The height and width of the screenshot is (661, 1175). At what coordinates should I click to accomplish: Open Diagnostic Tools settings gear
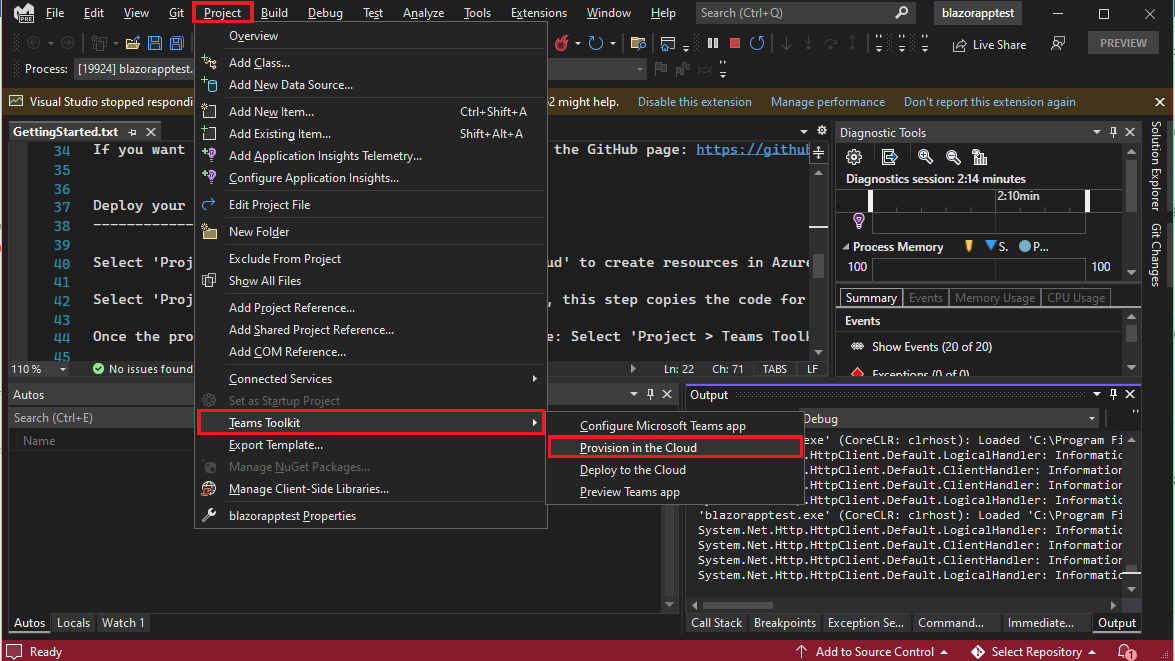854,157
